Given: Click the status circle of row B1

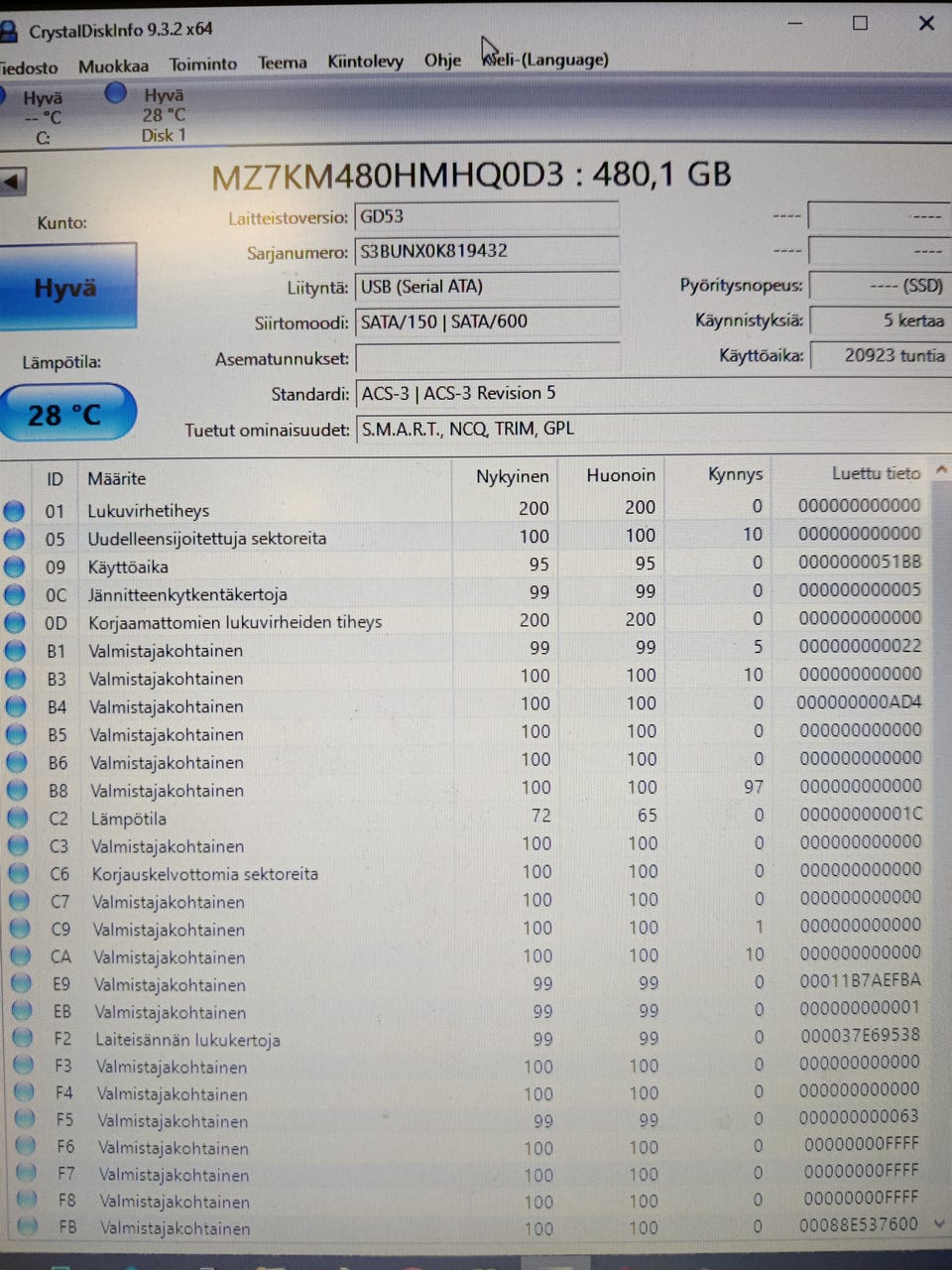Looking at the screenshot, I should pyautogui.click(x=15, y=651).
